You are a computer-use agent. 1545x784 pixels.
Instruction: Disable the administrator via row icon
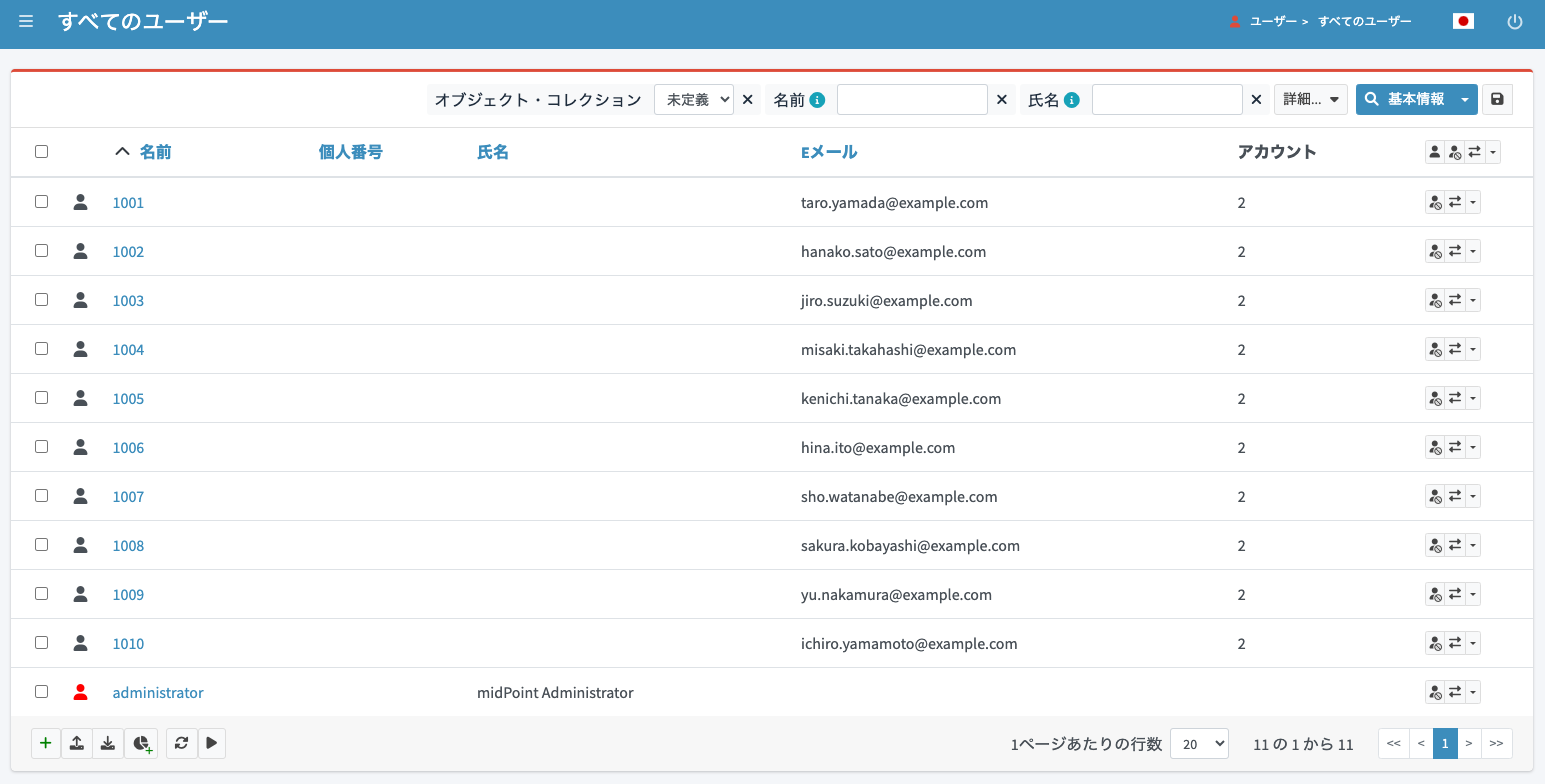(1435, 693)
